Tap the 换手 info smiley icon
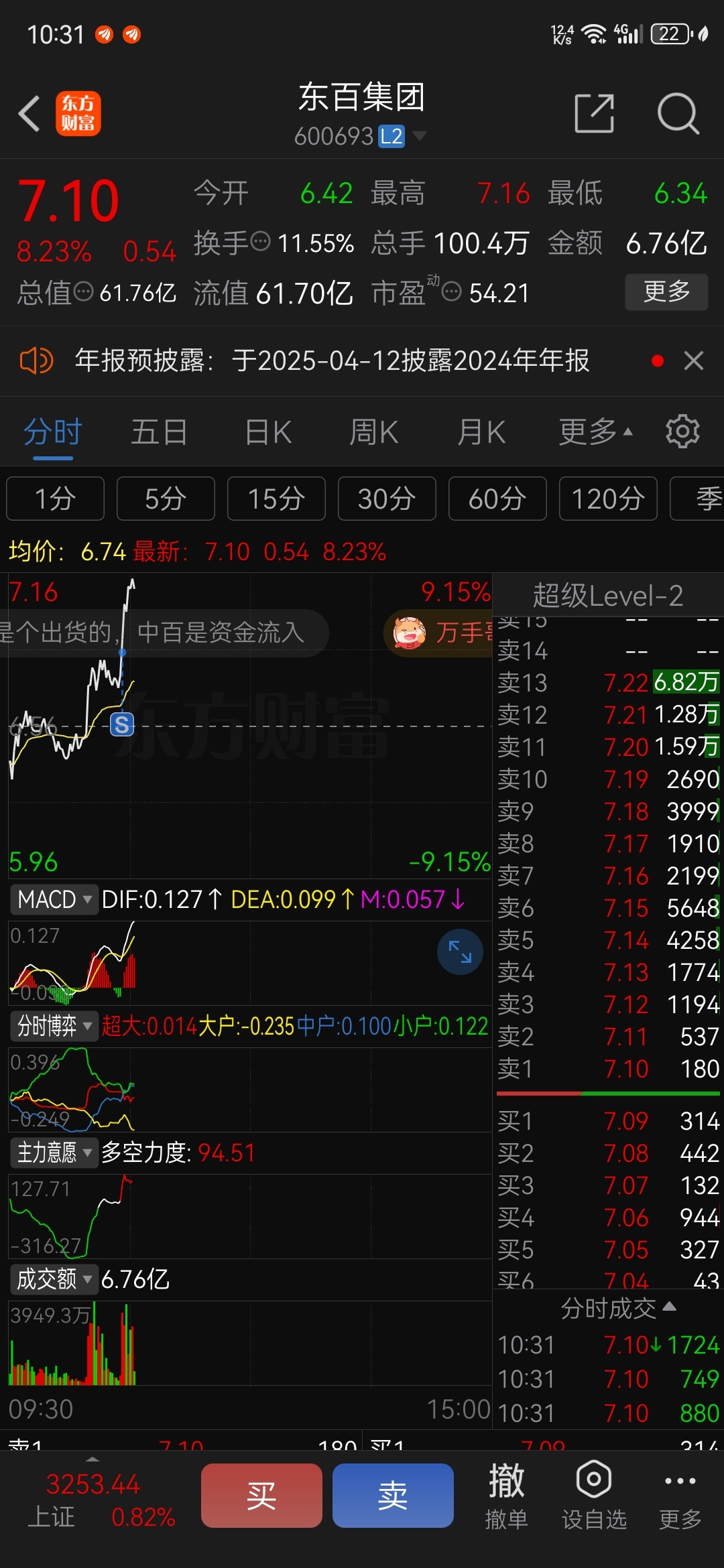724x1568 pixels. tap(261, 240)
